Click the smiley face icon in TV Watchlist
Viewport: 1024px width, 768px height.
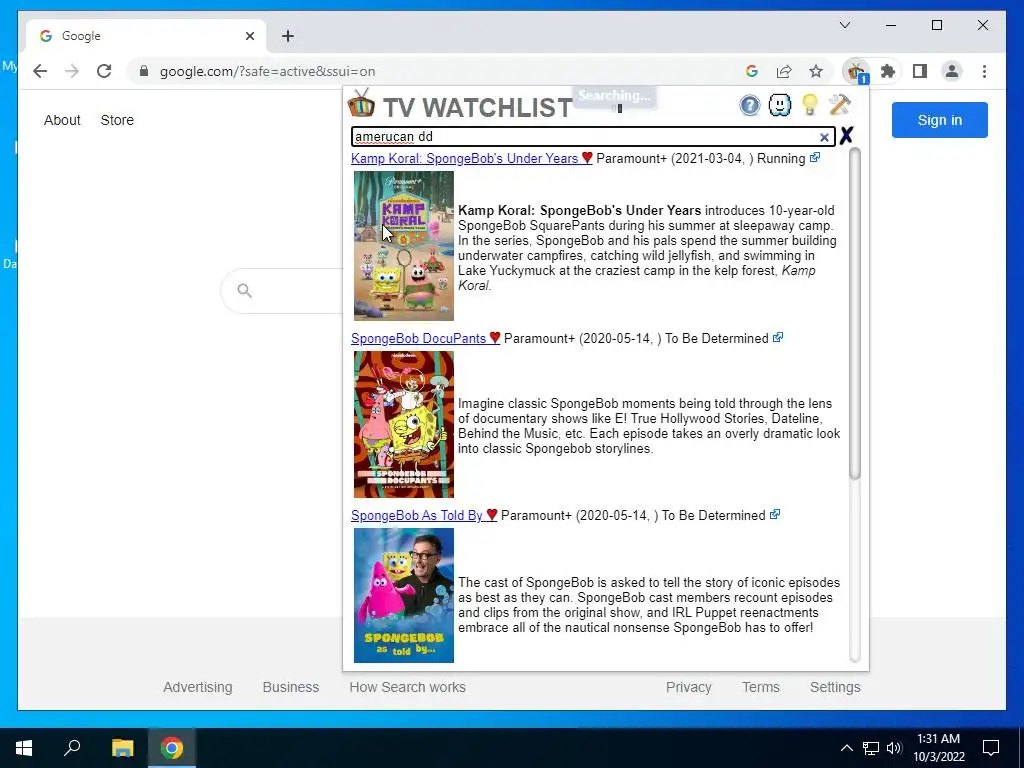pos(780,105)
